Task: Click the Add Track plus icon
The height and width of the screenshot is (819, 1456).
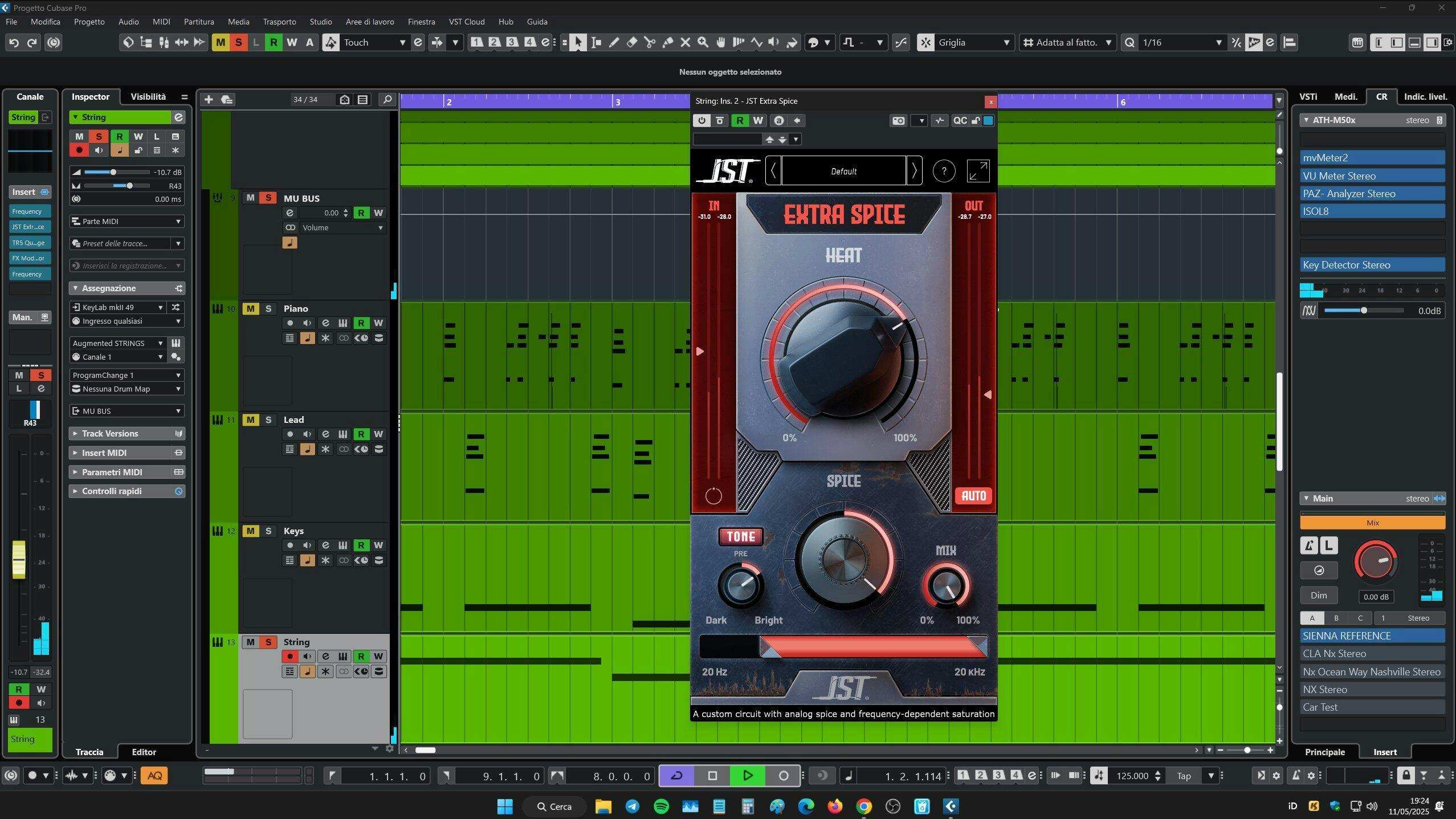Action: click(x=209, y=99)
